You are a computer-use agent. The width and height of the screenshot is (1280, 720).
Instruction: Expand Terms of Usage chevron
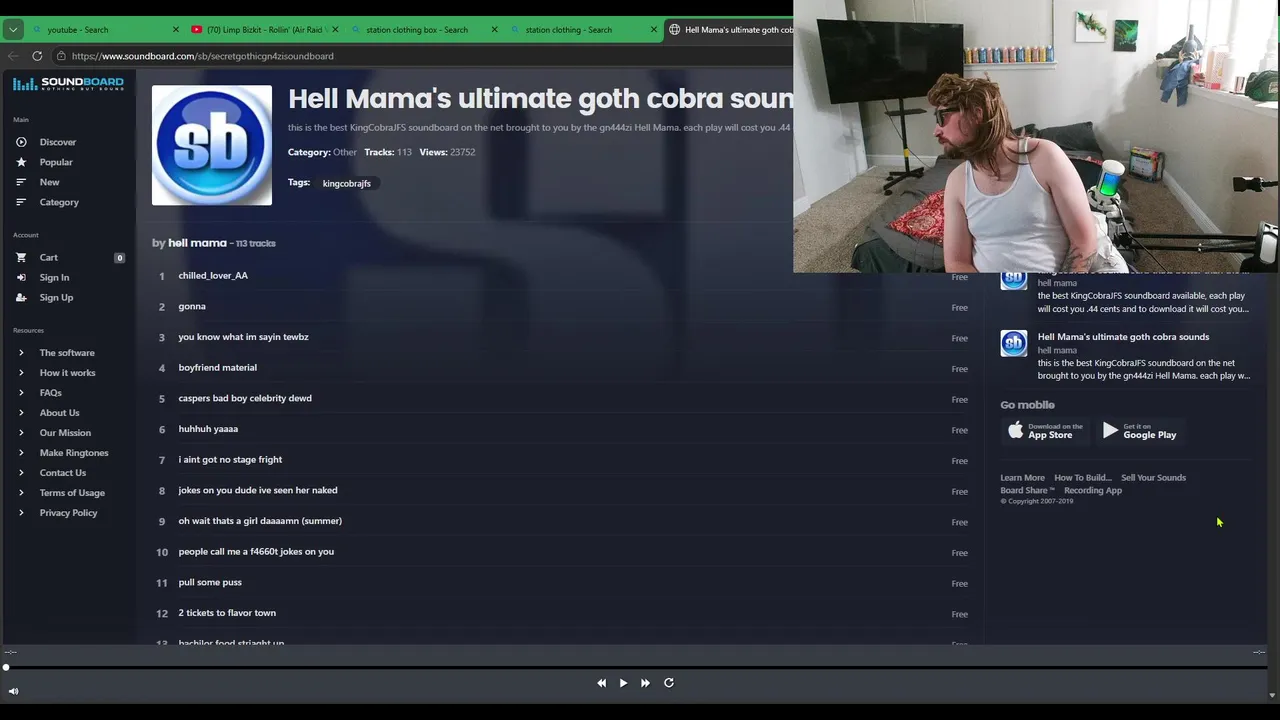(21, 493)
